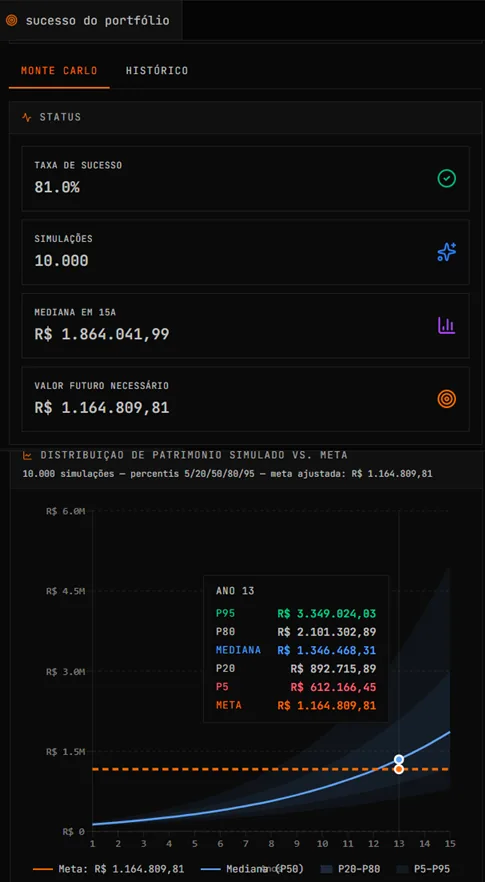Toggle the Meta legend entry
485x882 pixels.
click(109, 868)
